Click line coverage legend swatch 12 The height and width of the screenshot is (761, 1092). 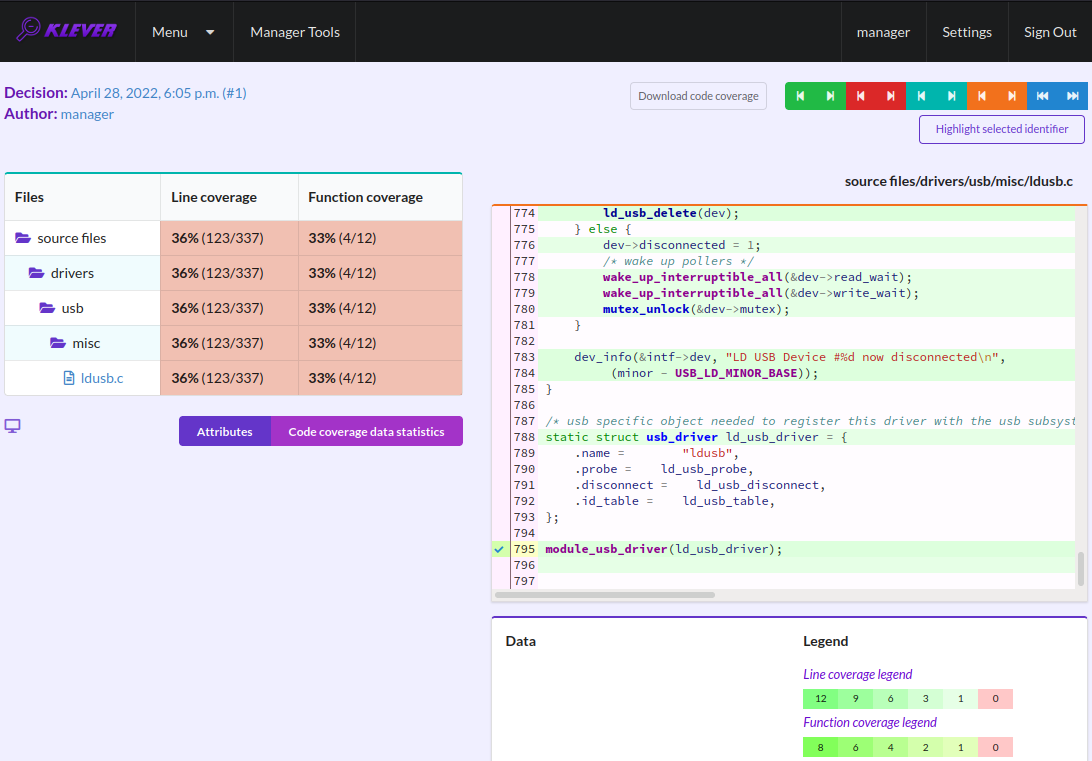(820, 699)
